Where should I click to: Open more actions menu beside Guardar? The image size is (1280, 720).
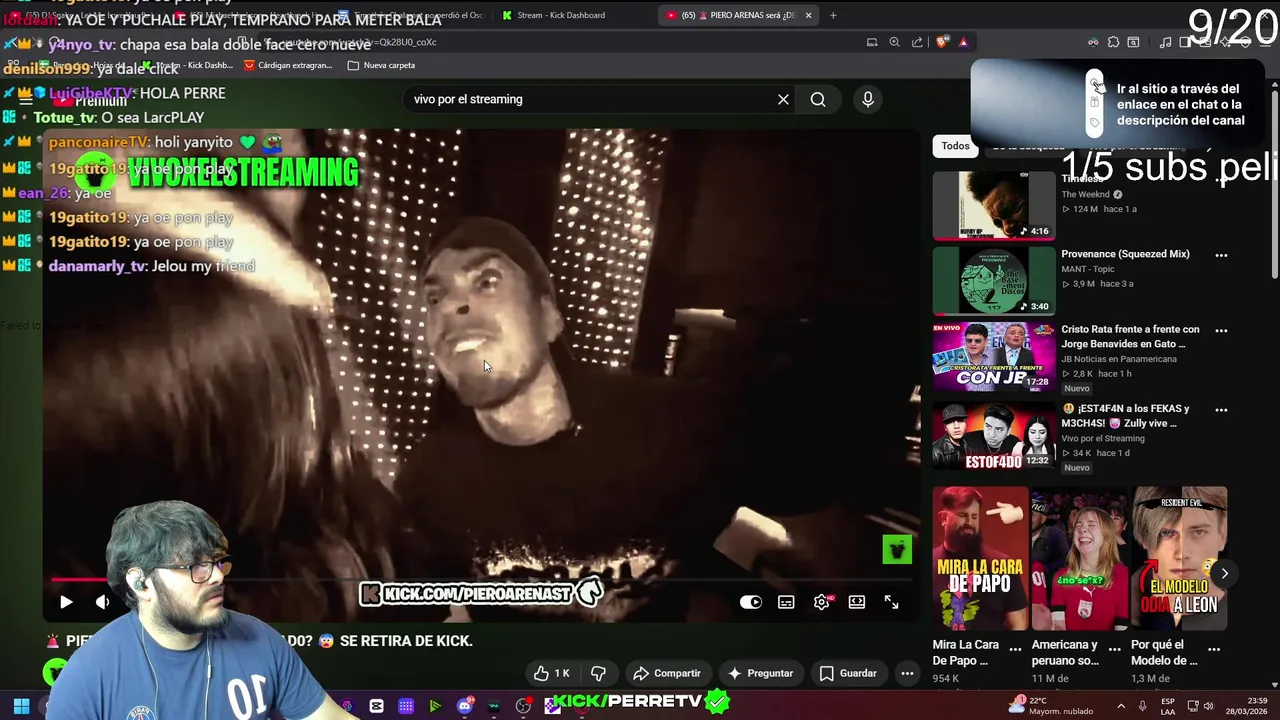pos(907,673)
